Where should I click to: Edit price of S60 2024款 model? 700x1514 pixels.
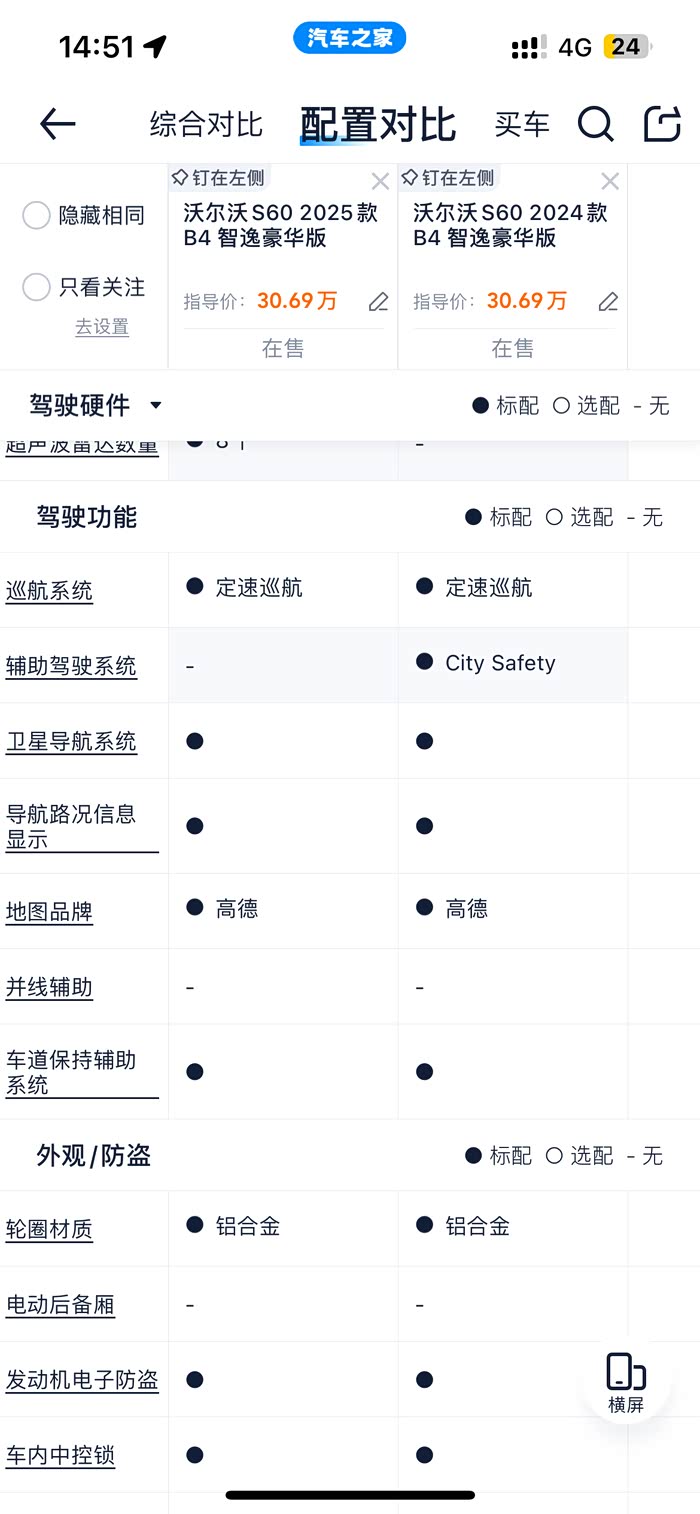608,301
